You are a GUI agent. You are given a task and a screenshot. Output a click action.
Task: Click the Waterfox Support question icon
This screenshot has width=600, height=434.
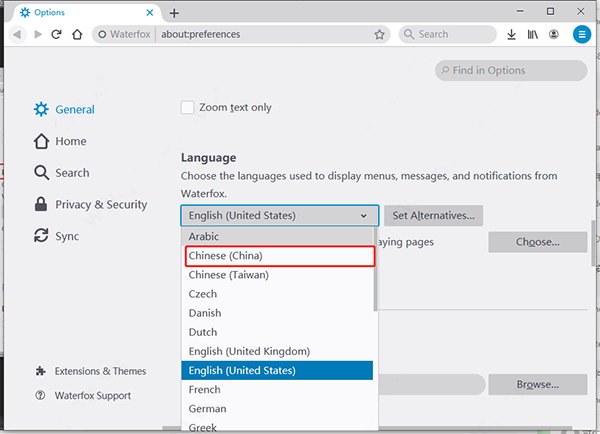point(40,395)
